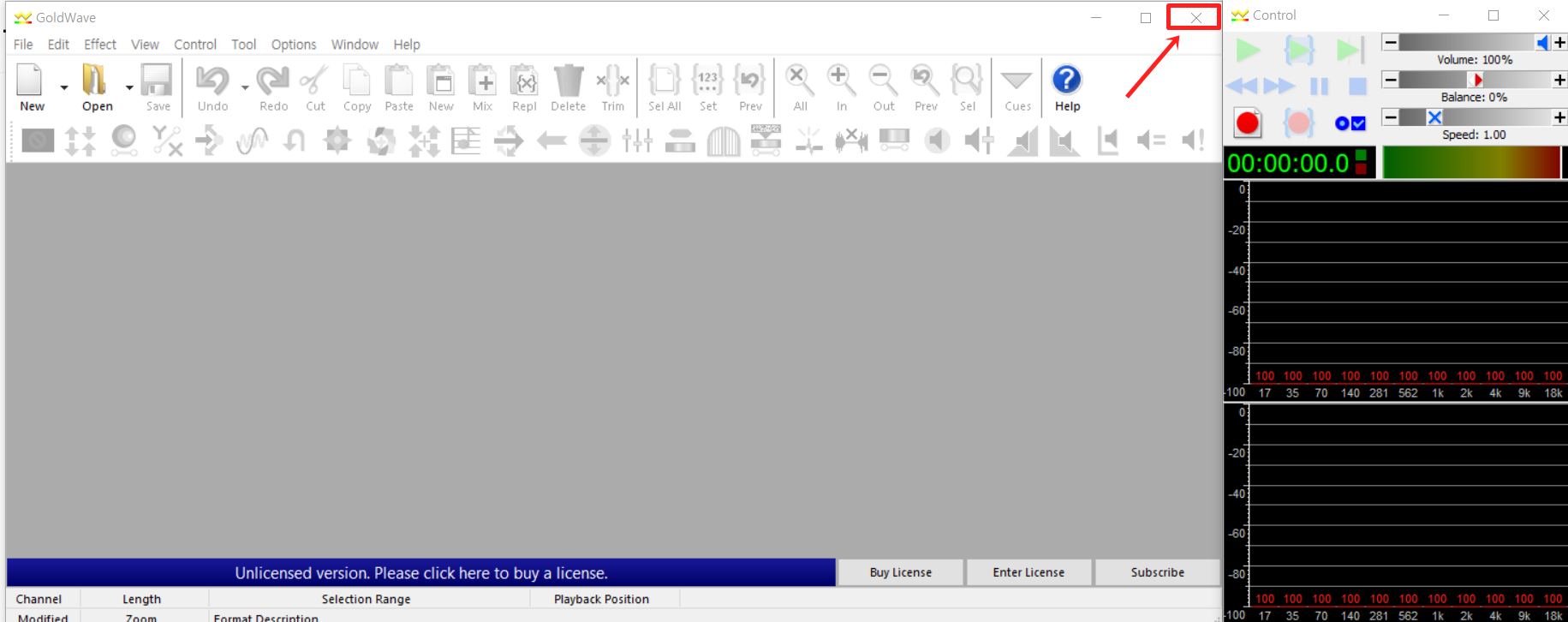Click the Redo toolbar icon
The width and height of the screenshot is (1568, 622).
[x=272, y=81]
